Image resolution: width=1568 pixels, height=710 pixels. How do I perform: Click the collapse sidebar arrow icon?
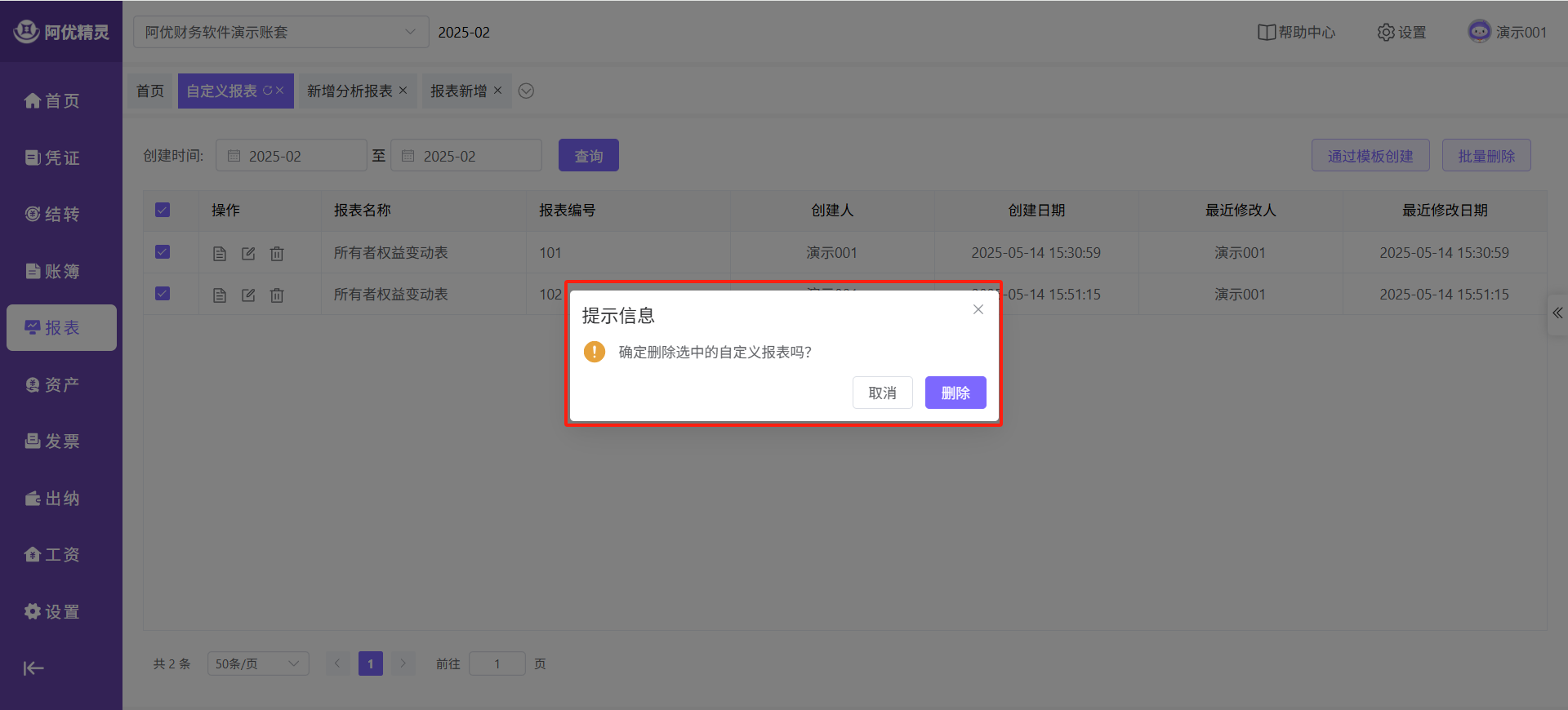(x=33, y=668)
